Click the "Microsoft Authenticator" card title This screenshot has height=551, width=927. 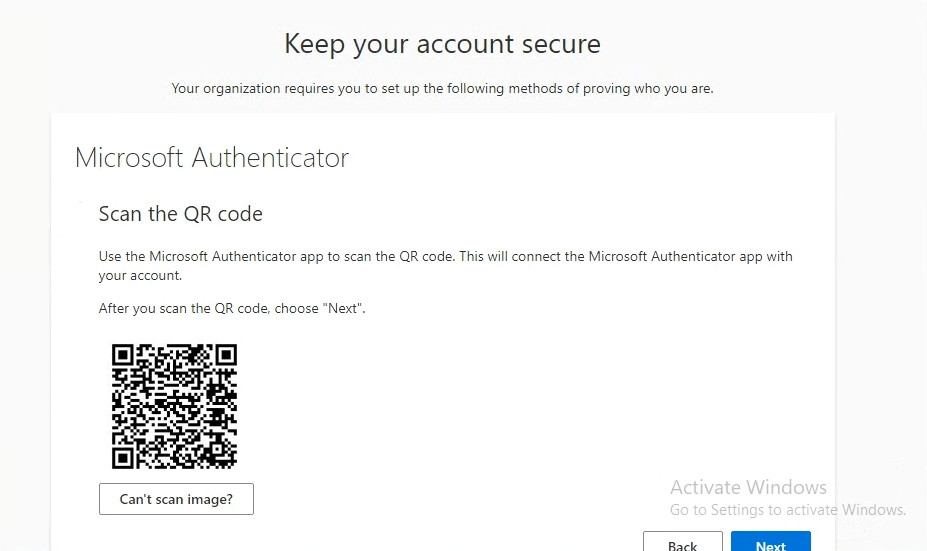pyautogui.click(x=212, y=158)
